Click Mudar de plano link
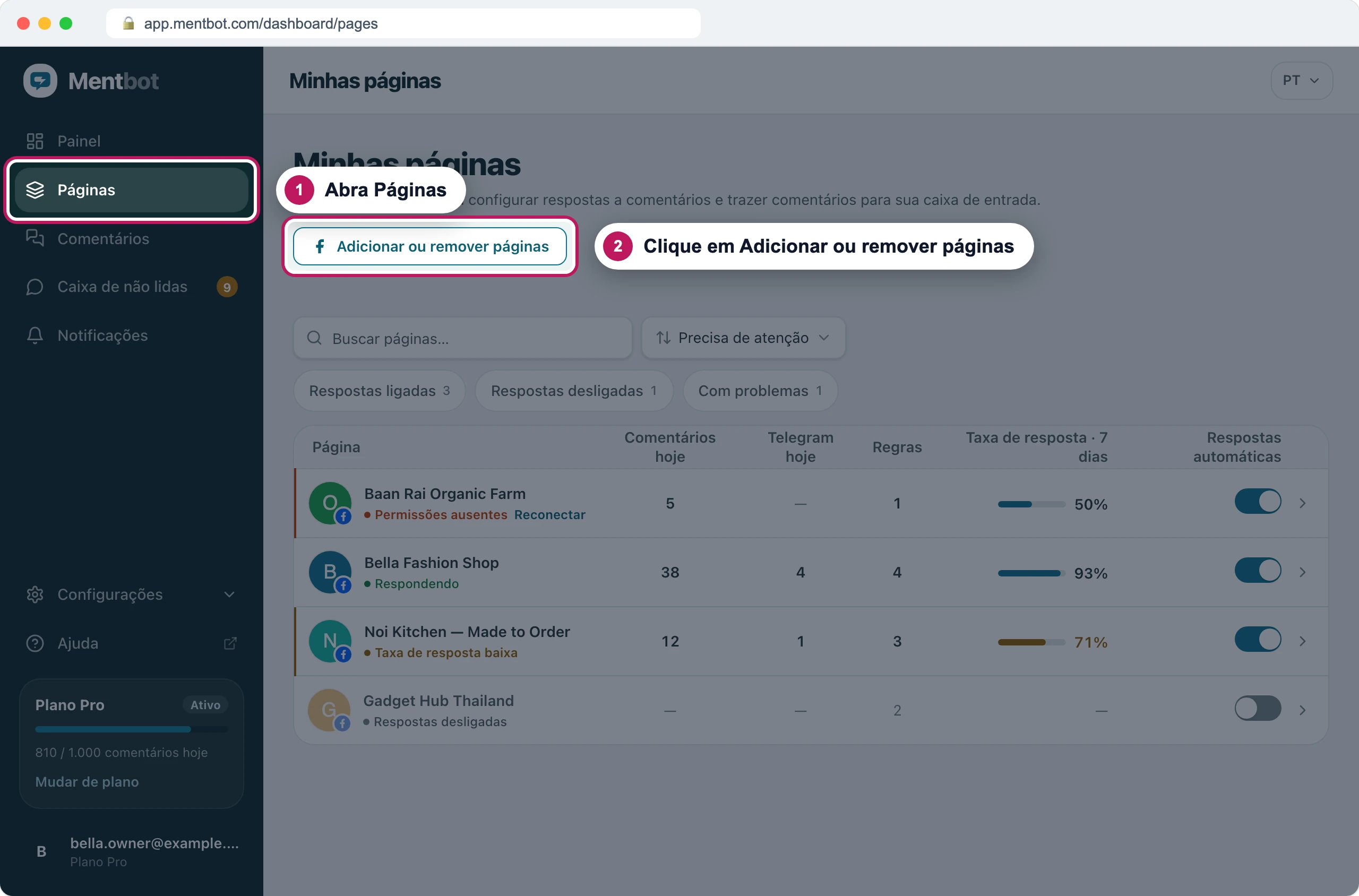Viewport: 1359px width, 896px height. [87, 782]
